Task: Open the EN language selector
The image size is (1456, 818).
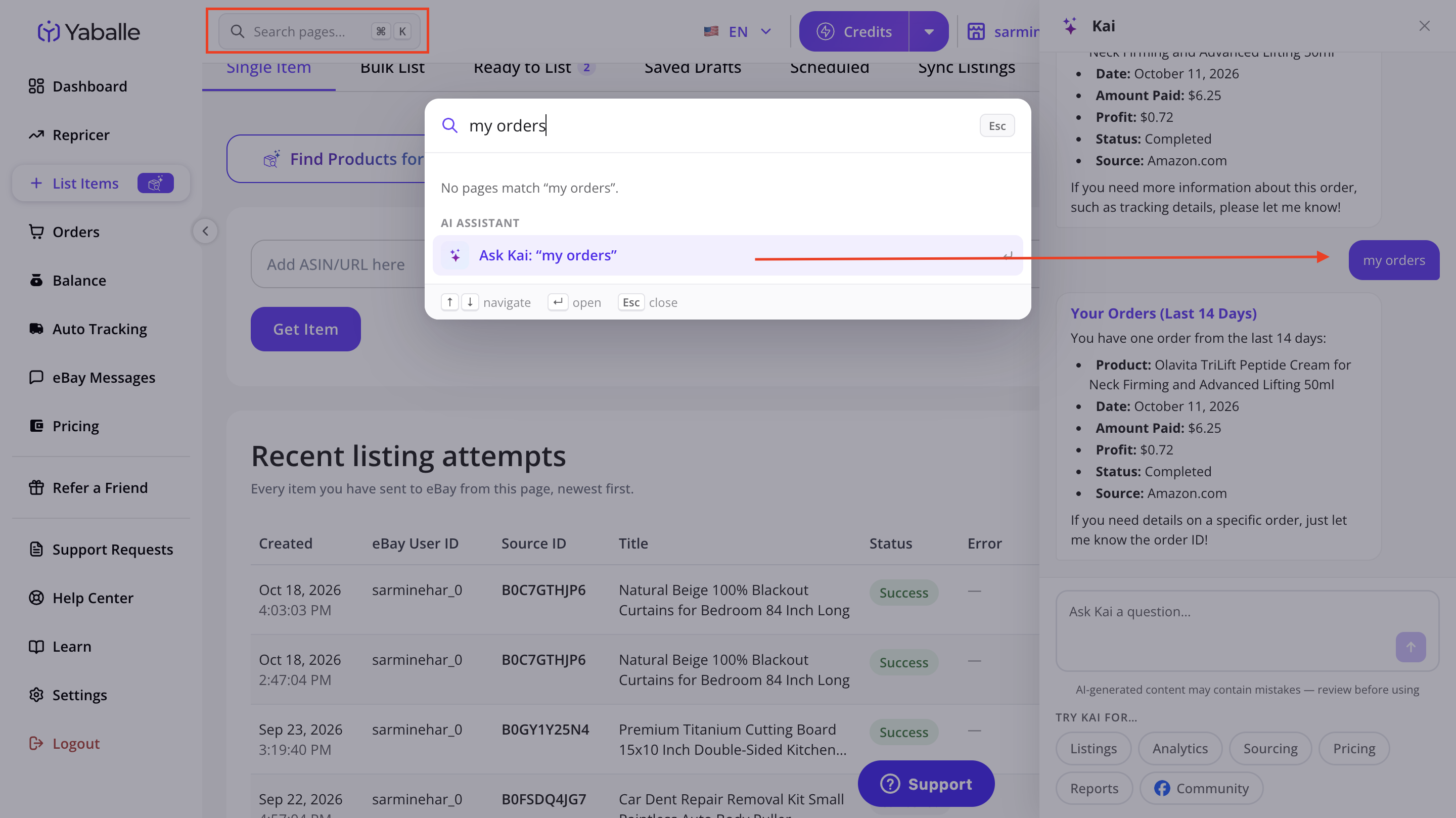Action: click(737, 32)
